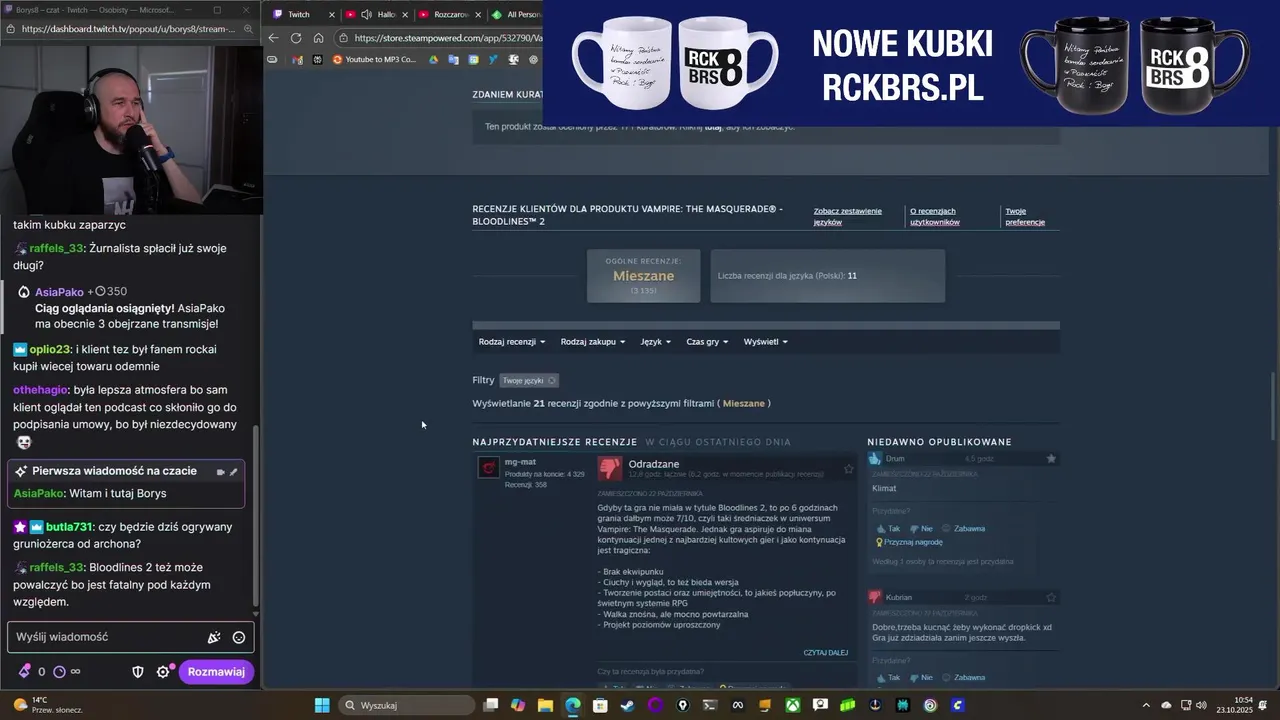Open Twoje preferencje link
This screenshot has width=1280, height=720.
click(x=1025, y=216)
